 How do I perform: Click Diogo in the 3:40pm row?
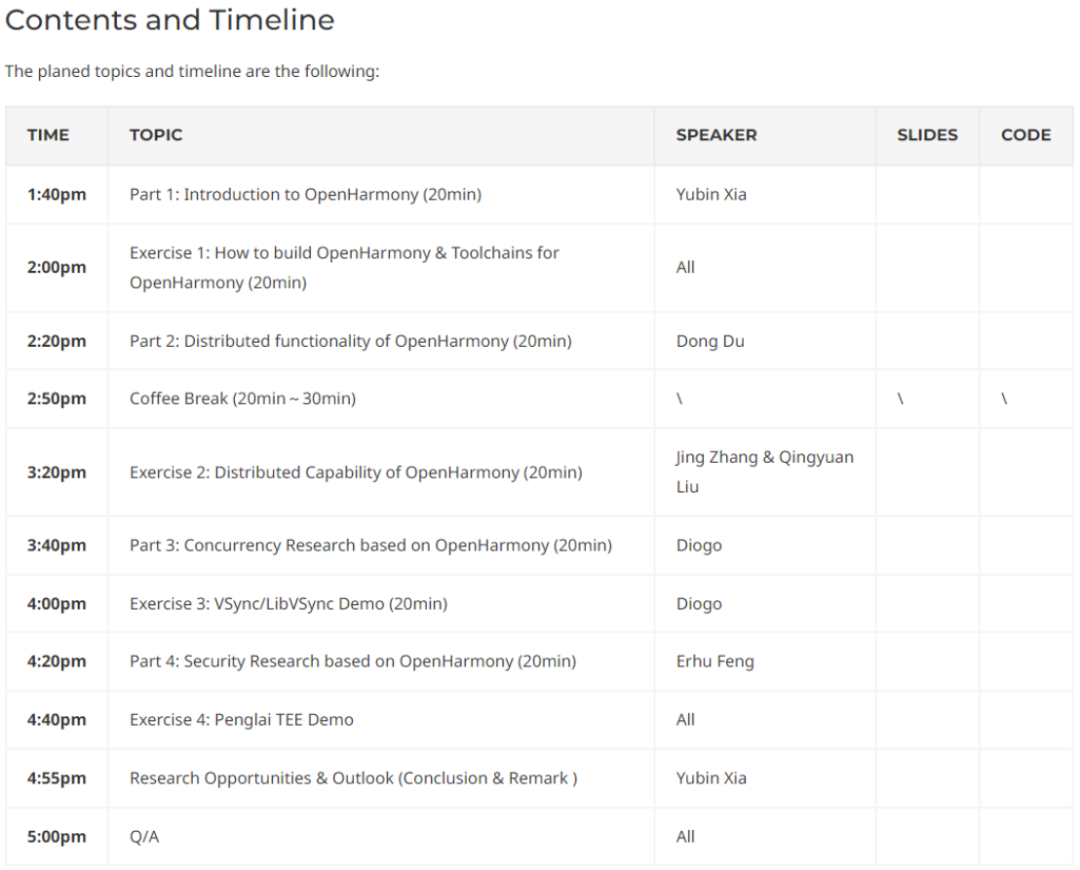point(699,546)
